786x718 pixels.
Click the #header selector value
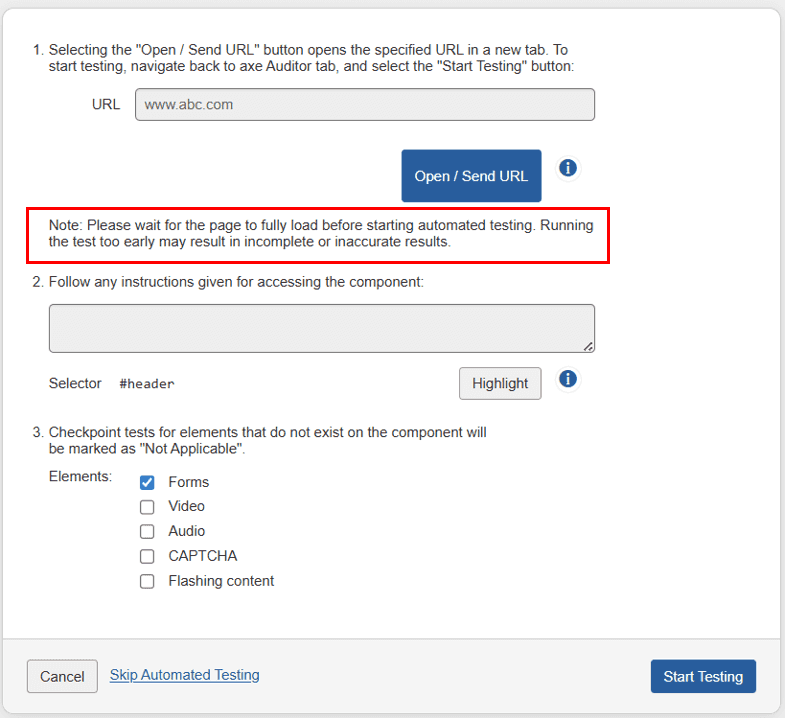pos(146,384)
